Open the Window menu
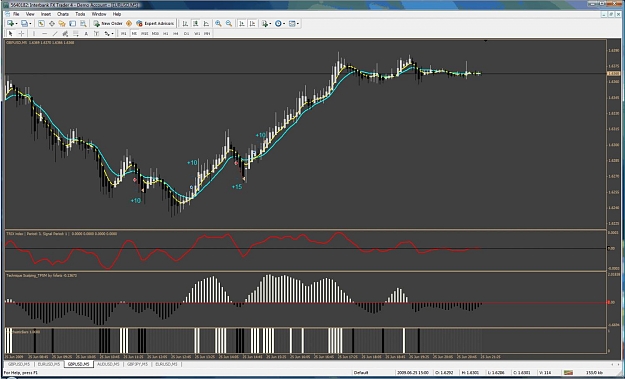625x379 pixels. pos(99,14)
